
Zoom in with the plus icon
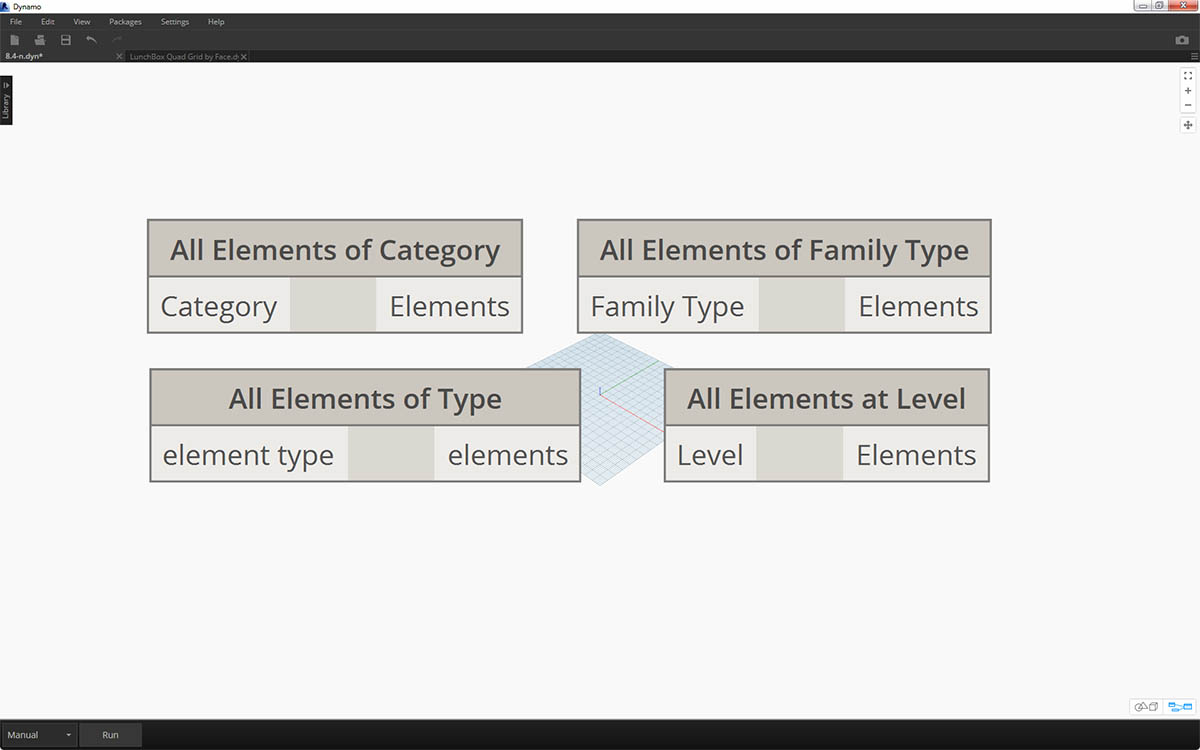[1188, 90]
